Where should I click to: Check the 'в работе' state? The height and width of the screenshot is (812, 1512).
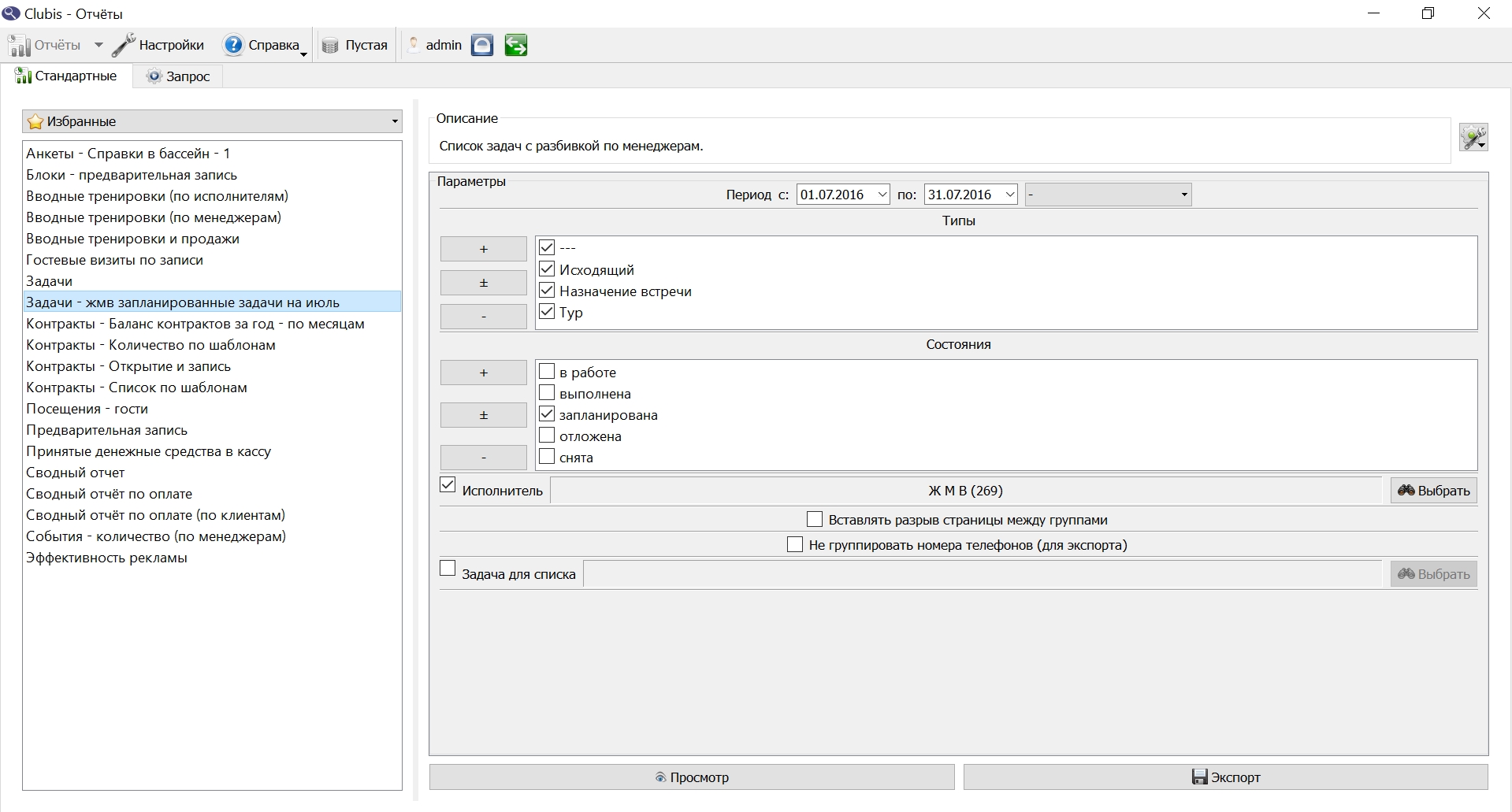pyautogui.click(x=547, y=371)
